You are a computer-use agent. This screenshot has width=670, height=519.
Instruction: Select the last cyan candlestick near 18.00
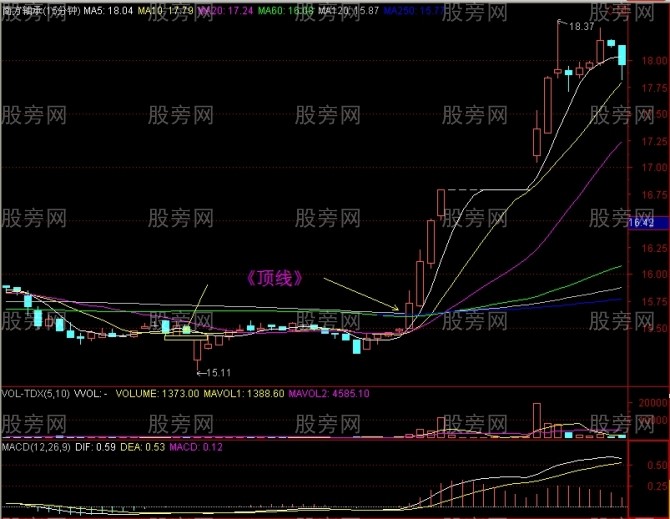pos(622,56)
